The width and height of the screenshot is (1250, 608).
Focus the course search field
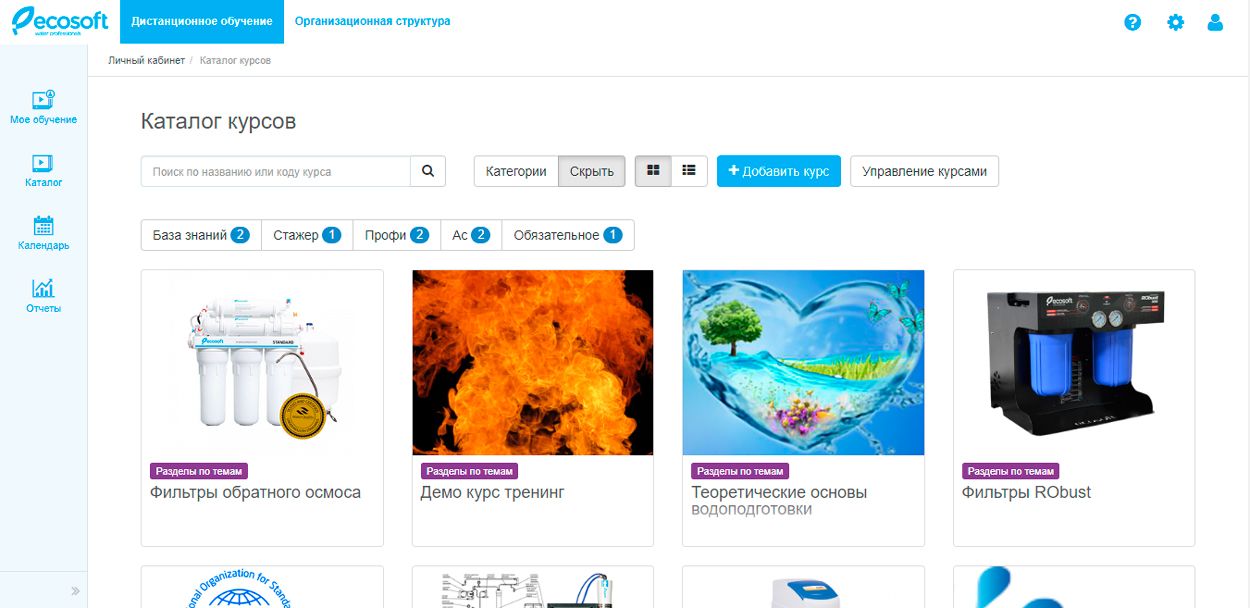pos(276,171)
